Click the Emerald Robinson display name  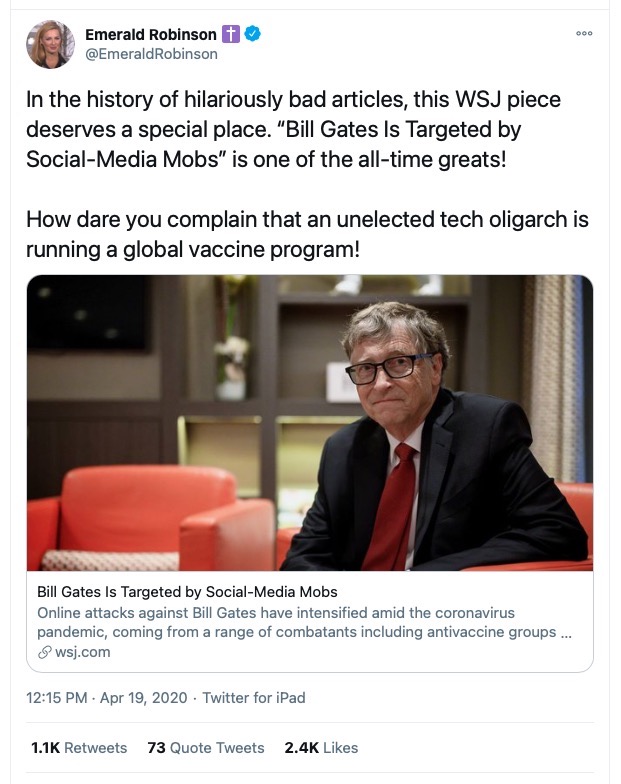click(151, 34)
